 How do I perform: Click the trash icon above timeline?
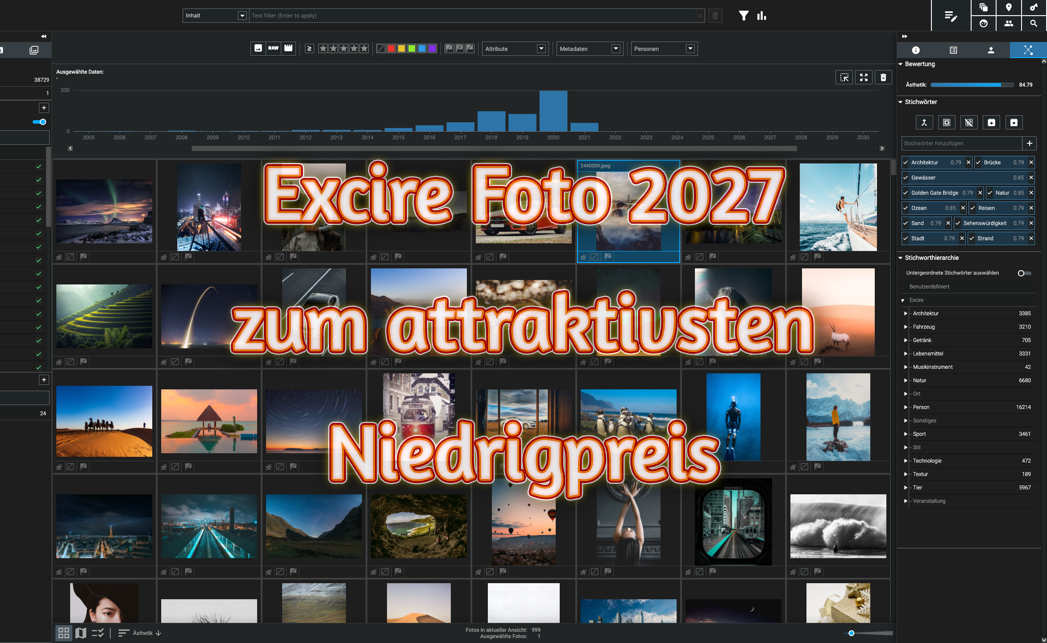(x=883, y=77)
